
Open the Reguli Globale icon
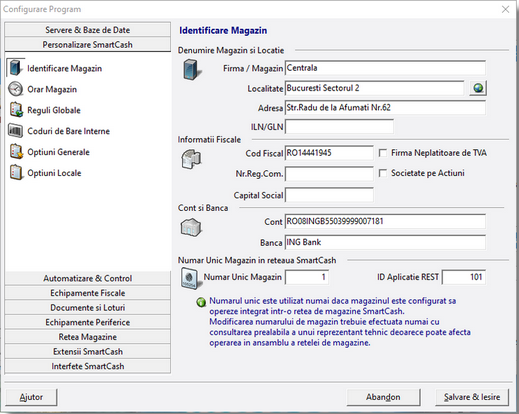pos(16,110)
